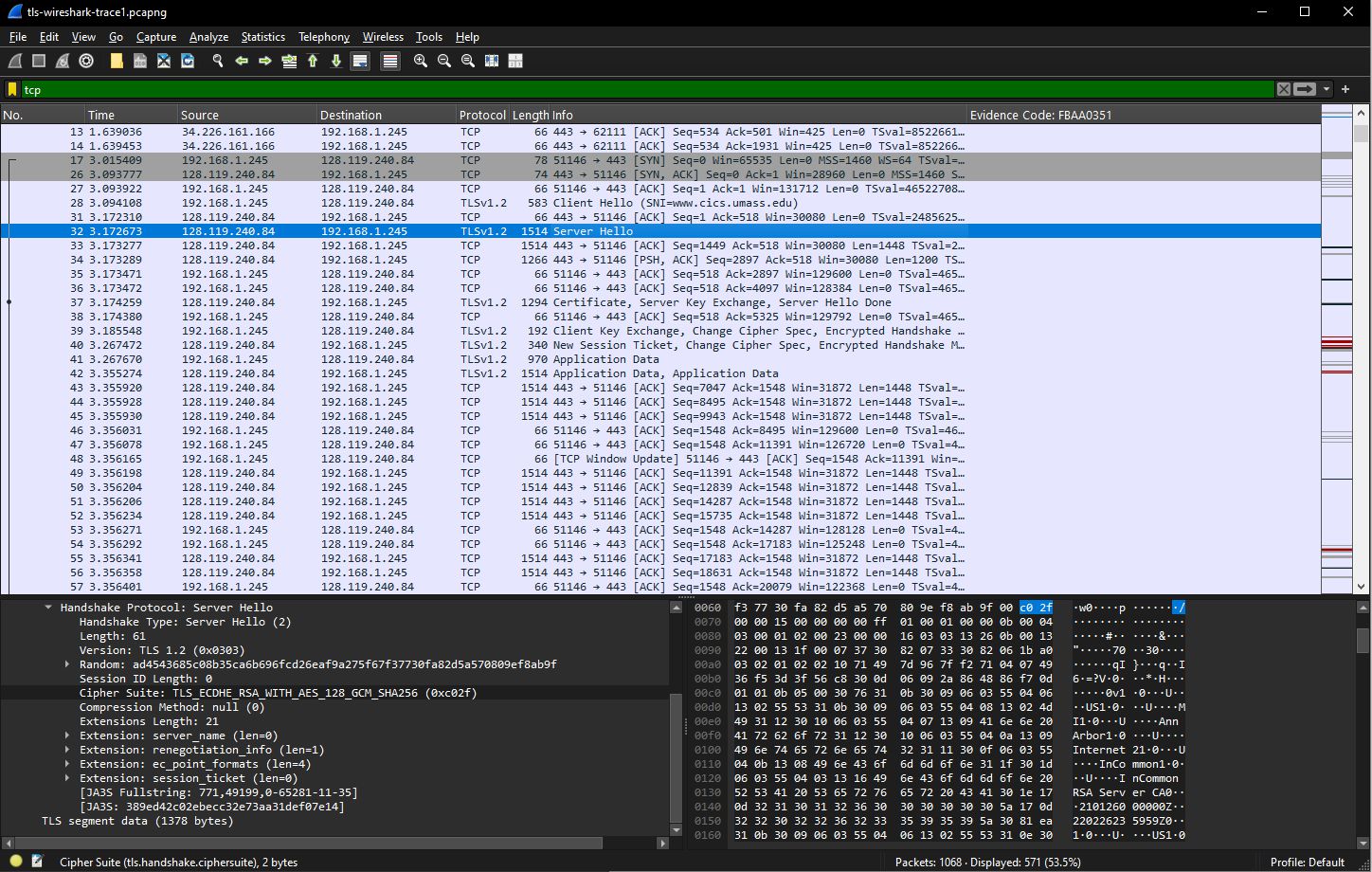1372x872 pixels.
Task: Open recent display filters dropdown
Action: (1327, 89)
